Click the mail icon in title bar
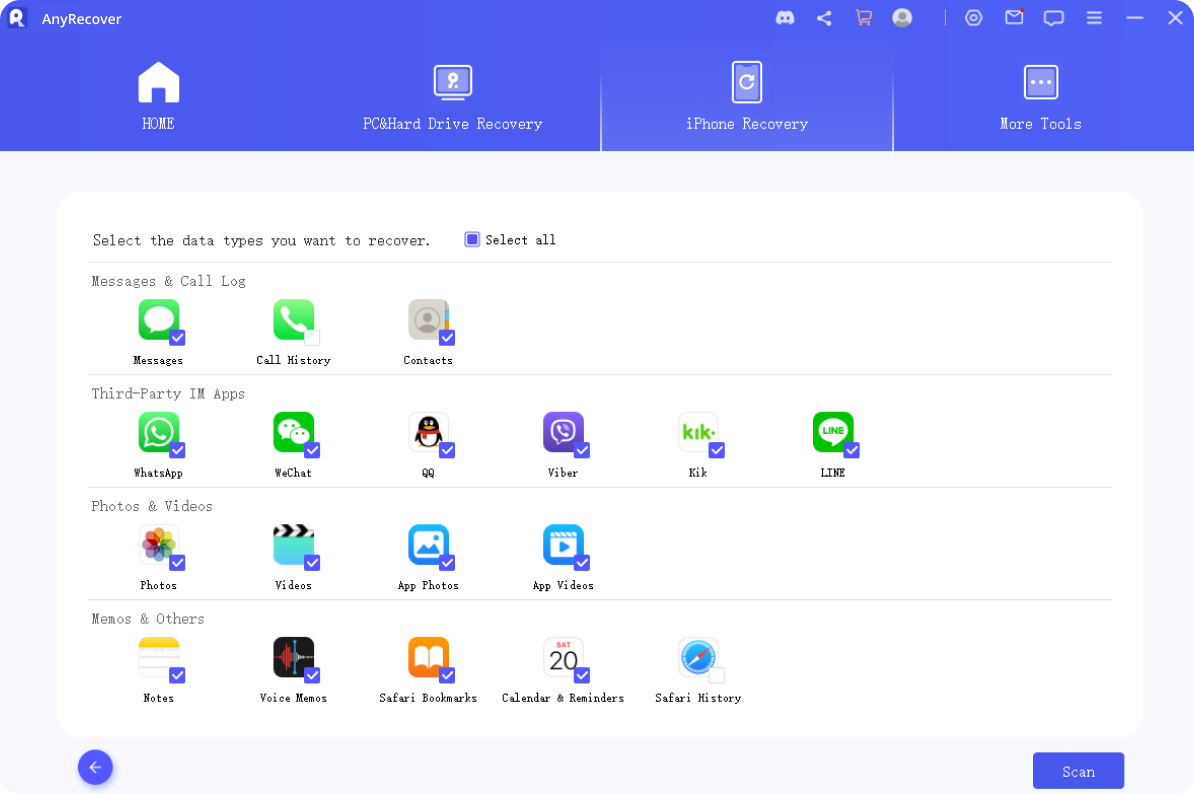Screen dimensions: 1194x794 point(1014,18)
